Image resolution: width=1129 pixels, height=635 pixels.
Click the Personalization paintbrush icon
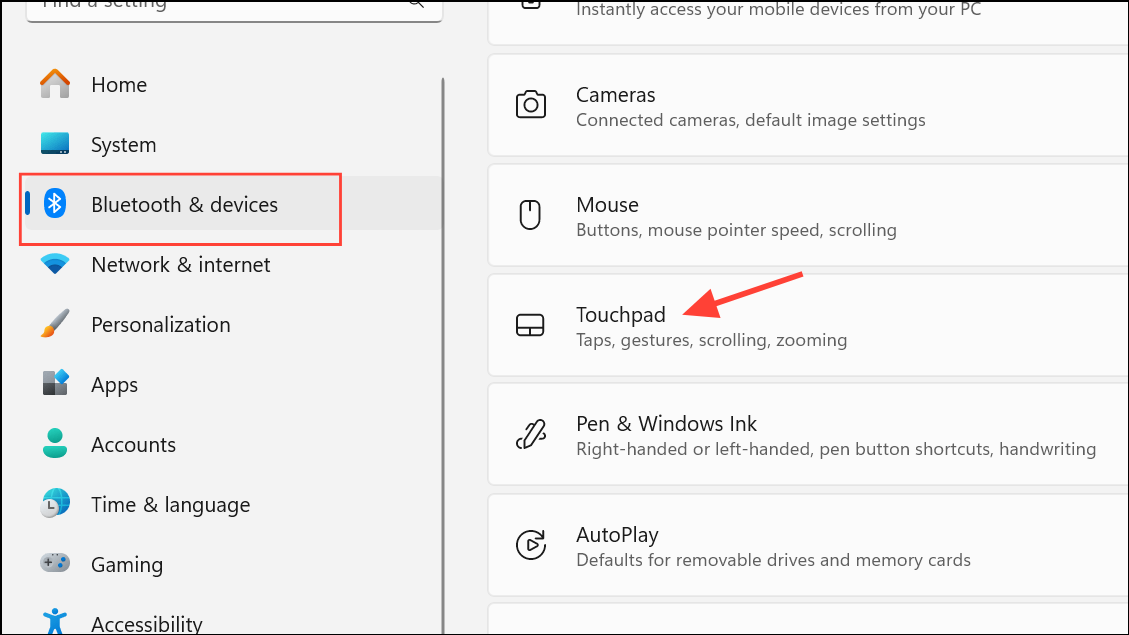point(55,324)
